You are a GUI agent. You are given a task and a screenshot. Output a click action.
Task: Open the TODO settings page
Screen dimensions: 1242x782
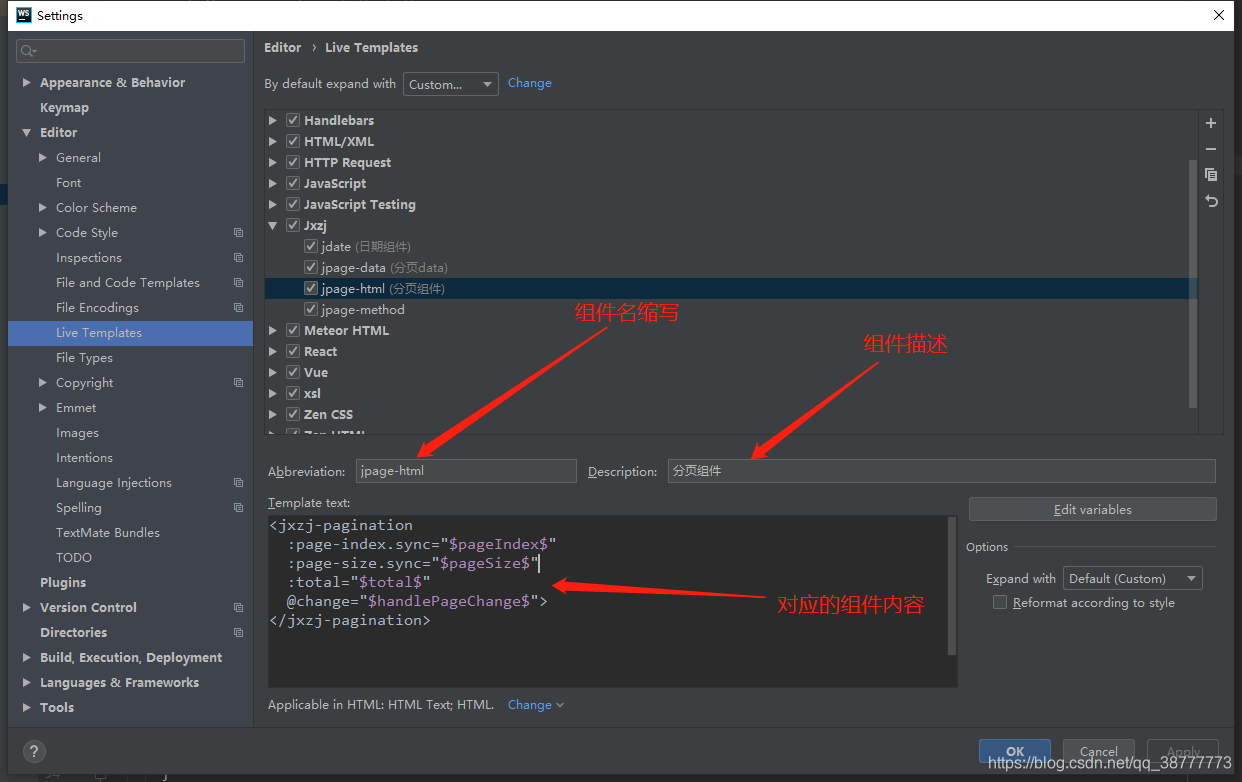[x=74, y=558]
